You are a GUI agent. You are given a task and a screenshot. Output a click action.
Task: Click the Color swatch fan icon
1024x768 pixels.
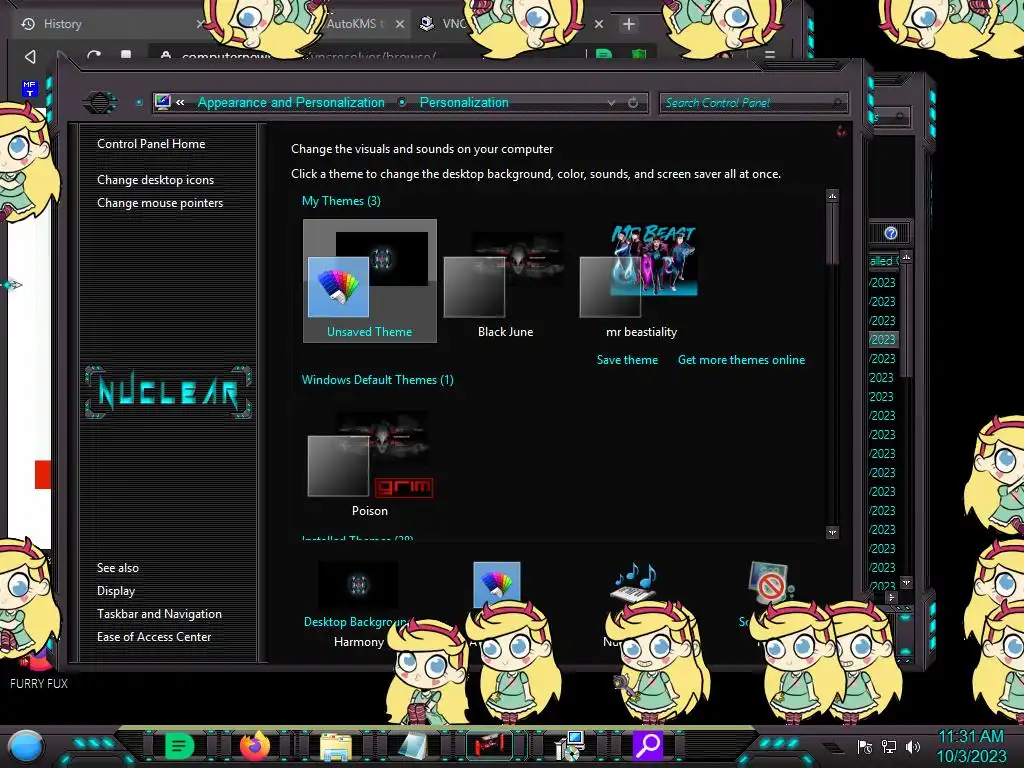click(x=497, y=583)
